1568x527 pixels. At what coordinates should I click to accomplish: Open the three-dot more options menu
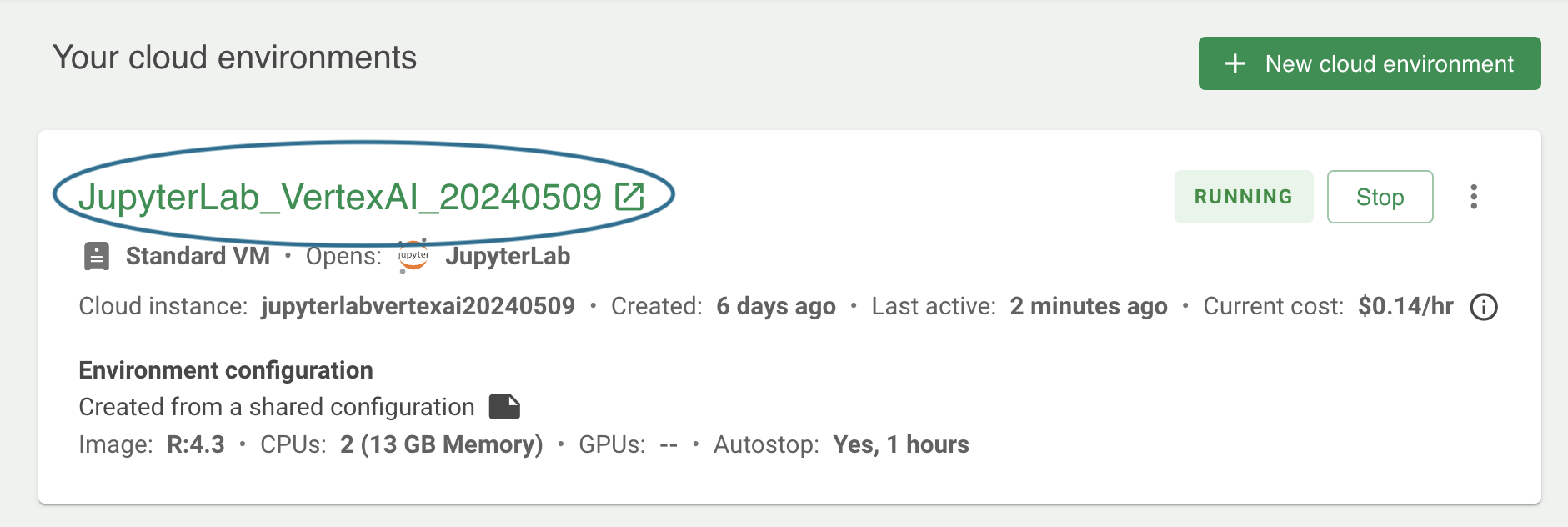[1474, 197]
